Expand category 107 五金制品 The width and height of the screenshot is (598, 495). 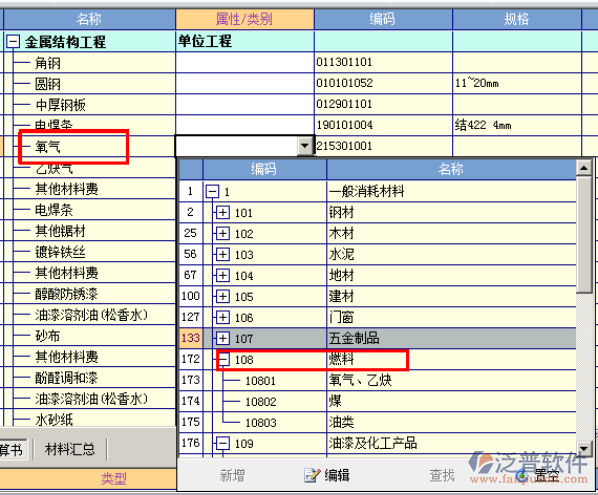[222, 338]
